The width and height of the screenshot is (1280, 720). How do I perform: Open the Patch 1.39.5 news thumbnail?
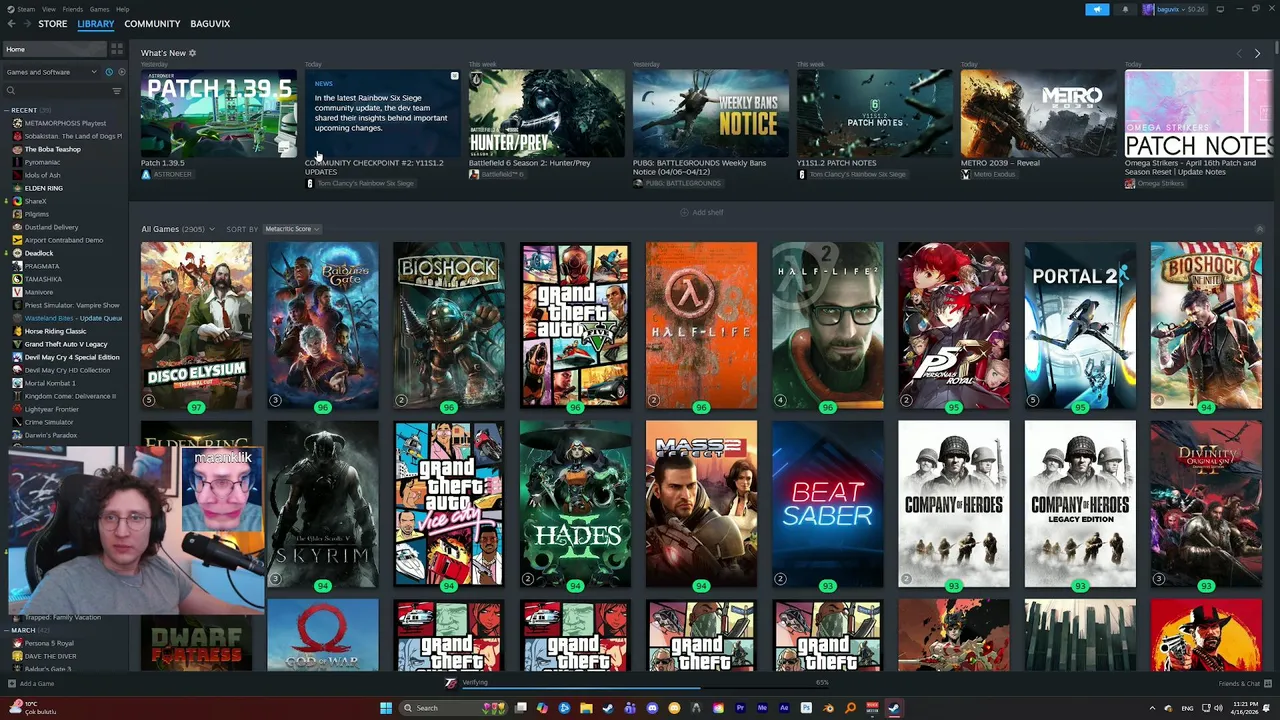click(x=218, y=113)
